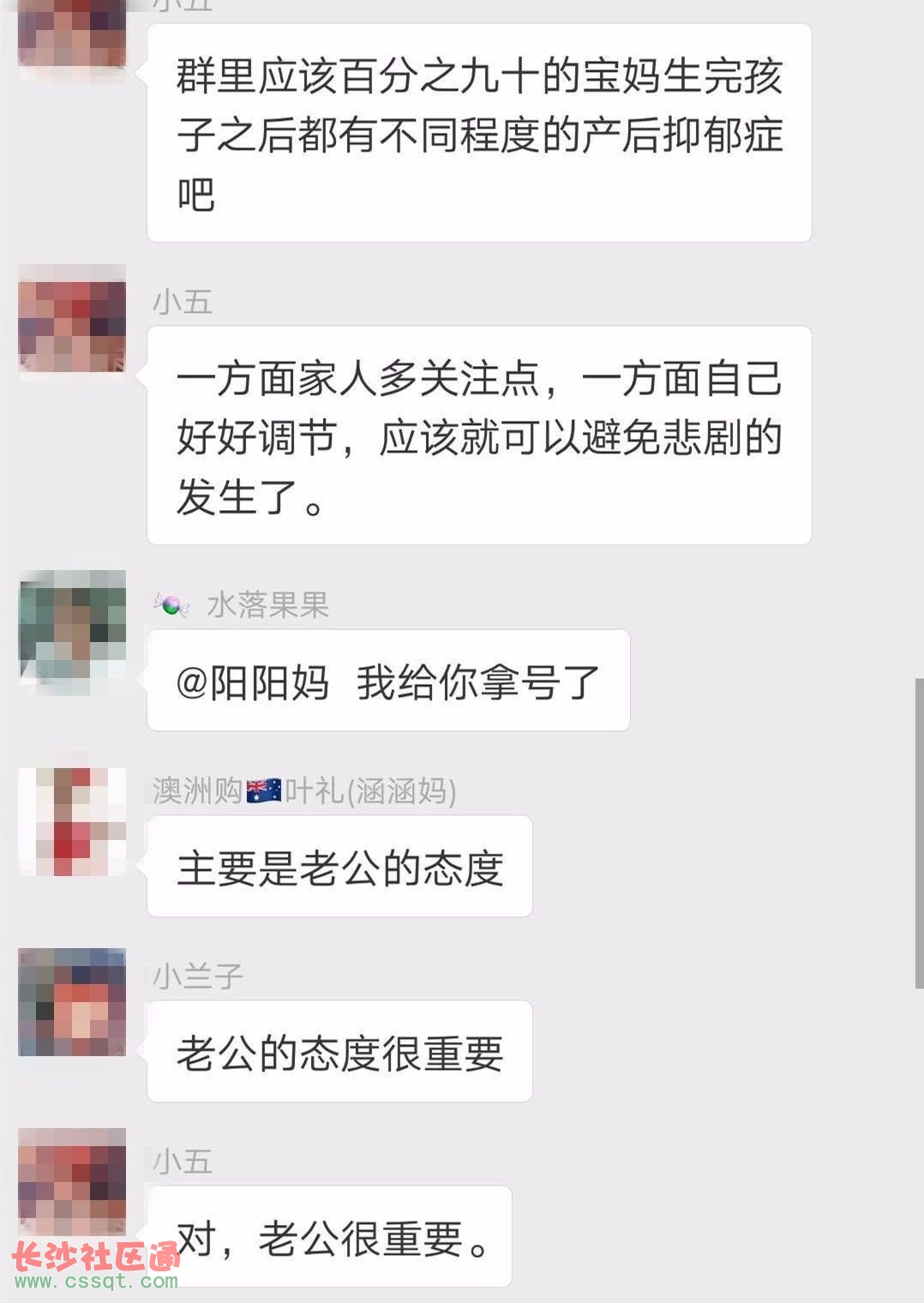The width and height of the screenshot is (924, 1303).
Task: Click the candy emoji before 水落果果
Action: [x=171, y=605]
